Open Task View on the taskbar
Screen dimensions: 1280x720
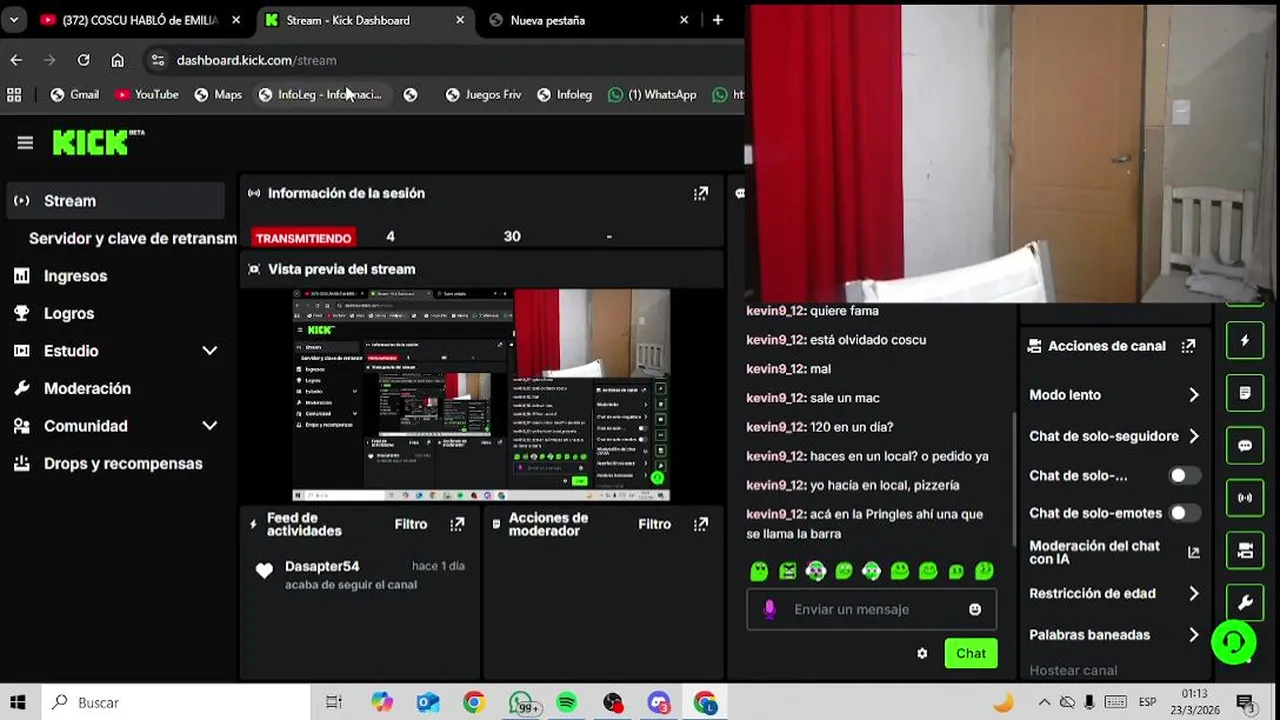pos(334,703)
